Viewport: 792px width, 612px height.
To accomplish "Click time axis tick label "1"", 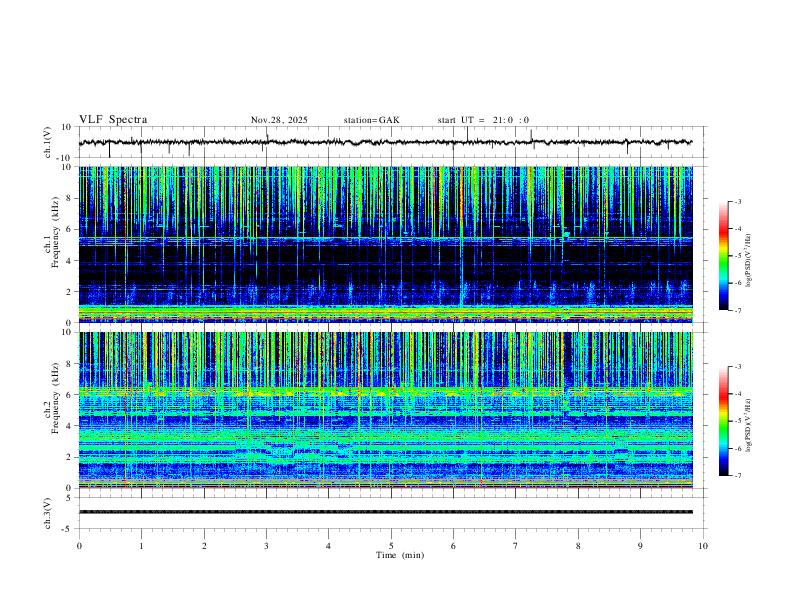I will coord(141,546).
